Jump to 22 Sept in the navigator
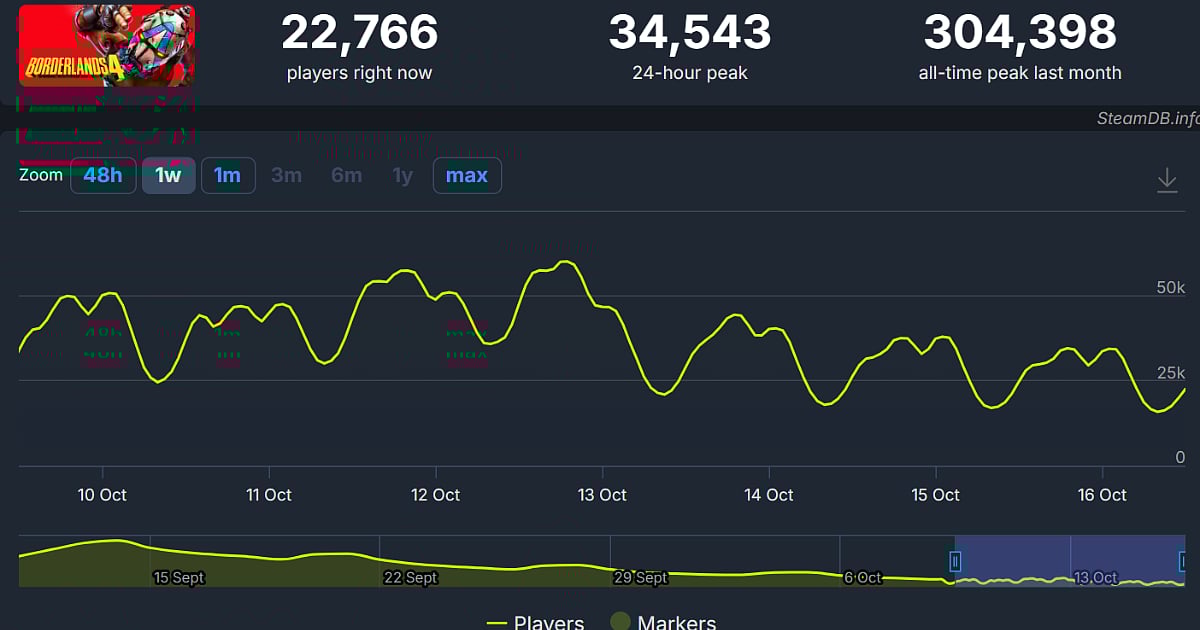1200x630 pixels. click(410, 577)
